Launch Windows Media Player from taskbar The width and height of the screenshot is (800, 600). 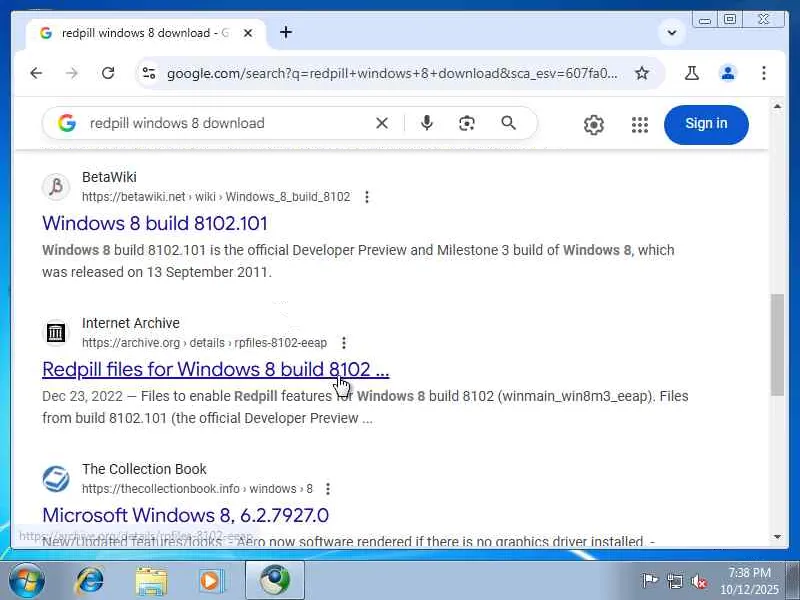(x=211, y=581)
